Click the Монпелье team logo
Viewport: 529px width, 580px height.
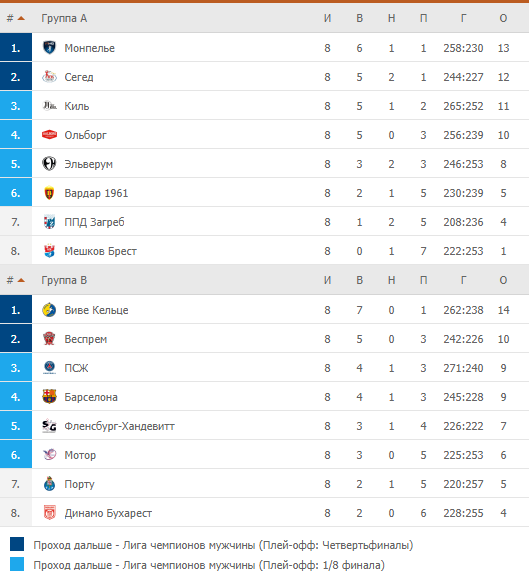[49, 48]
